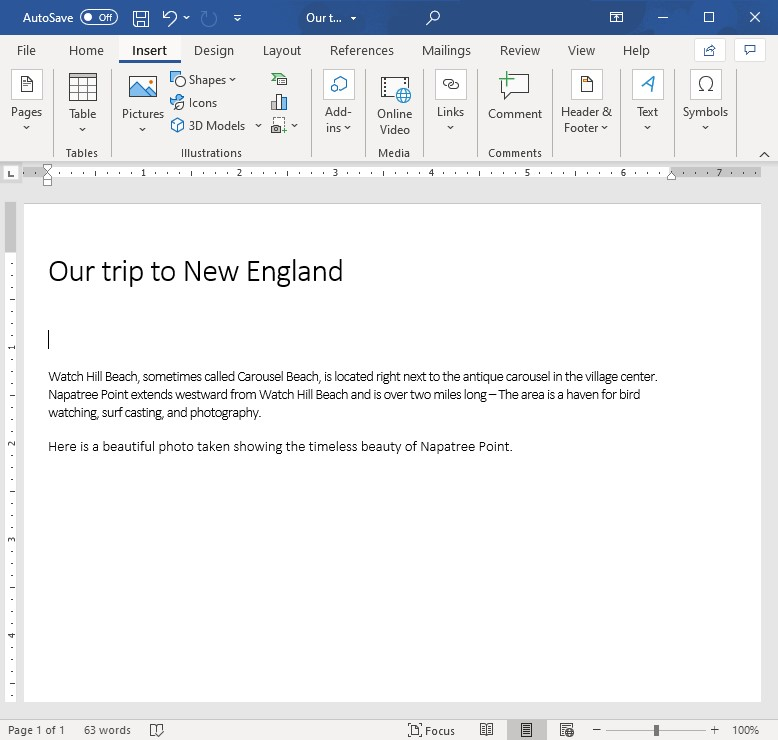Switch to the Mailings tab
Image resolution: width=778 pixels, height=740 pixels.
click(446, 51)
